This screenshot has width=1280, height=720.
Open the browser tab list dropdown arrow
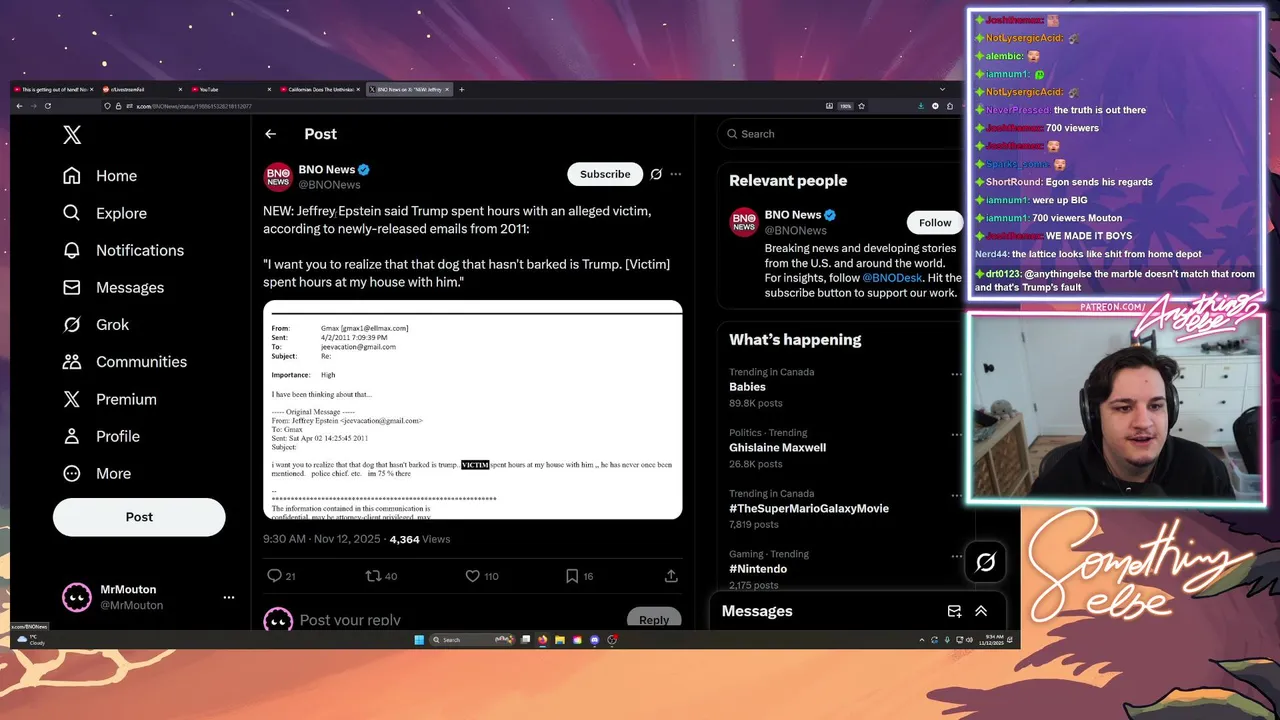(x=942, y=89)
